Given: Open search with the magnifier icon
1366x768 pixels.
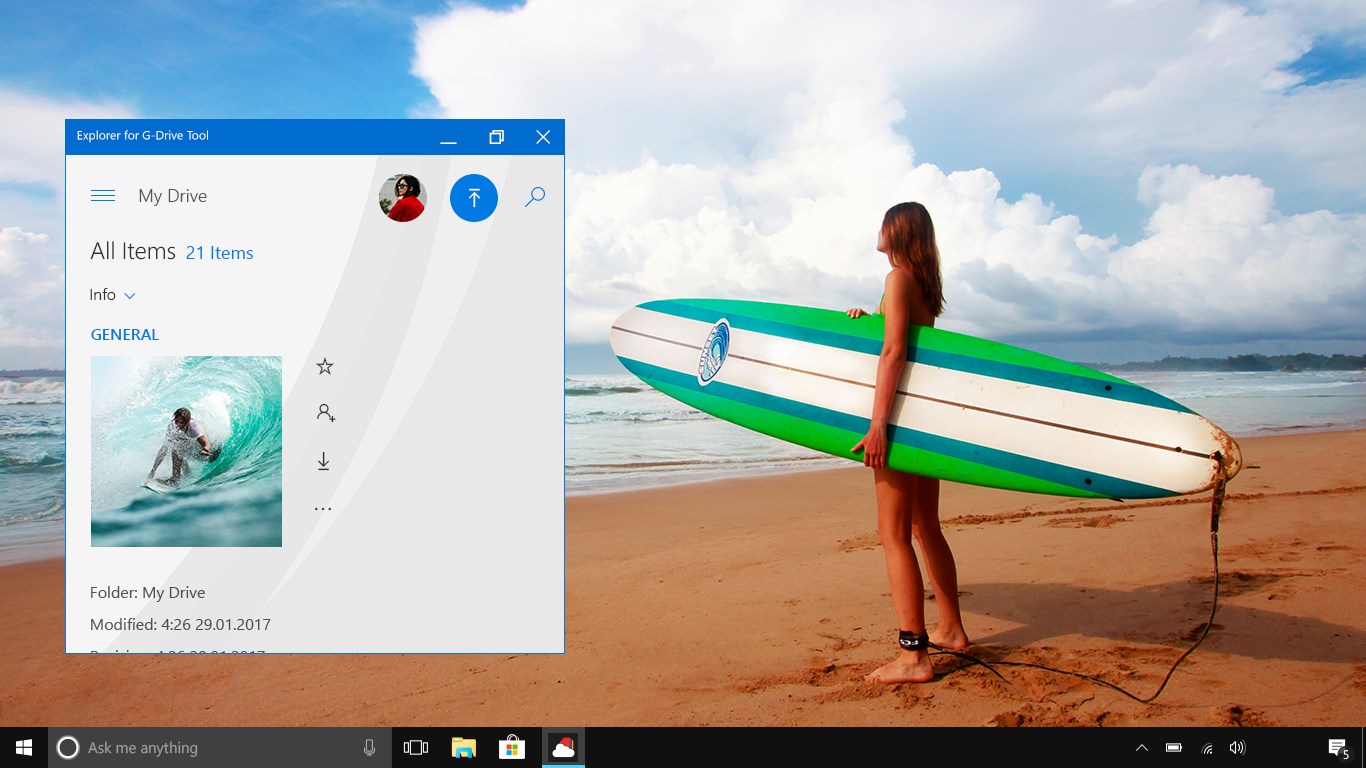Looking at the screenshot, I should click(x=535, y=197).
